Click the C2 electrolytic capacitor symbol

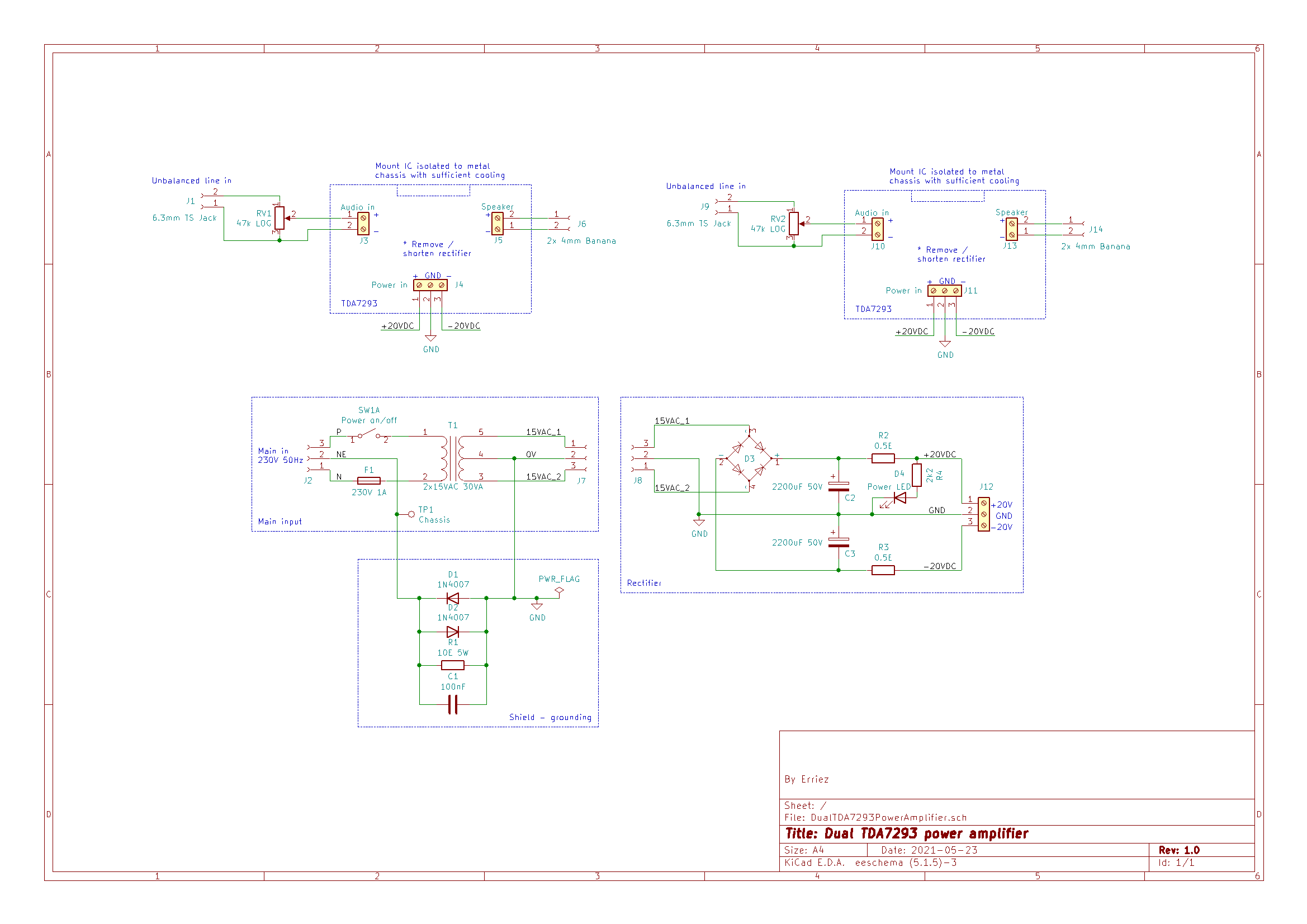(839, 487)
